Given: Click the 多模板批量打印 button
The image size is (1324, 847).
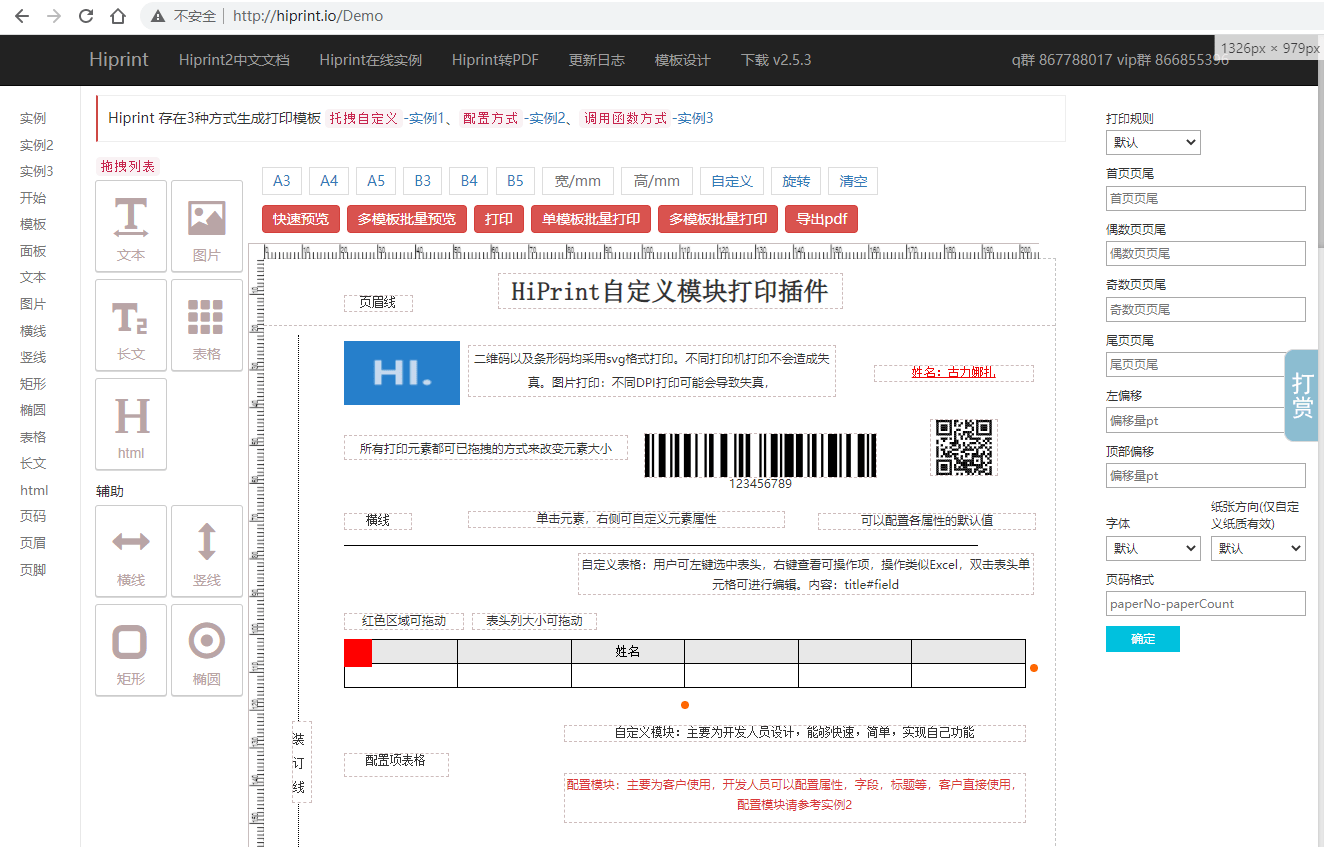Looking at the screenshot, I should click(x=718, y=219).
